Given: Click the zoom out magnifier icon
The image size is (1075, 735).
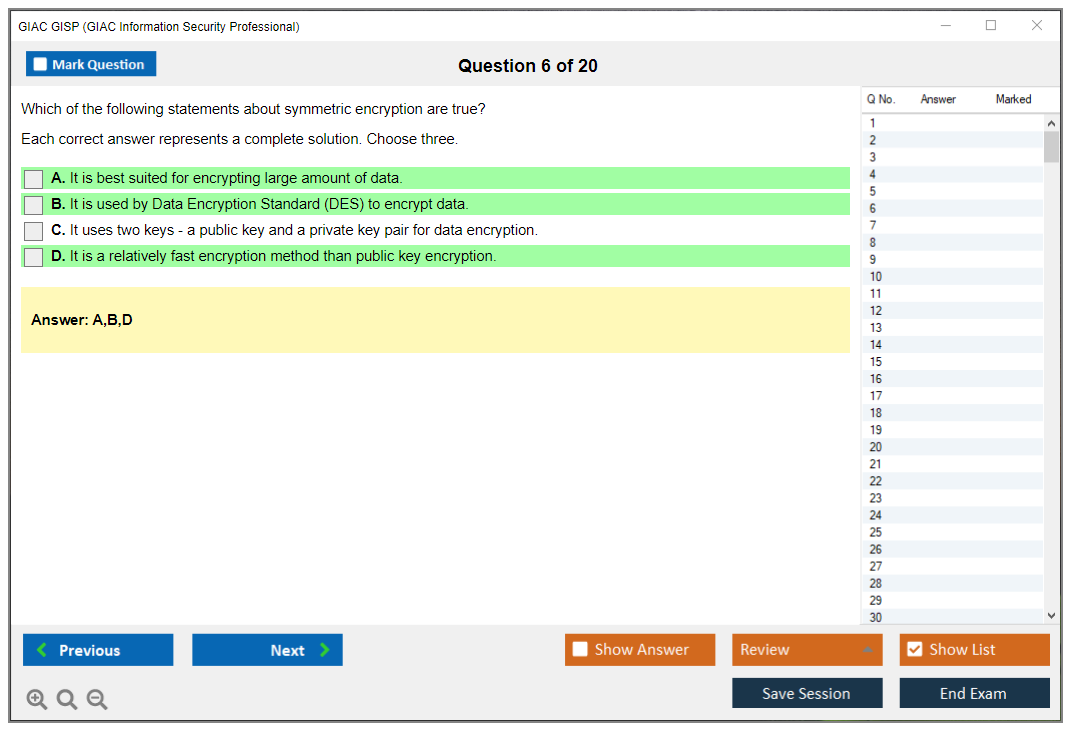Looking at the screenshot, I should tap(96, 699).
